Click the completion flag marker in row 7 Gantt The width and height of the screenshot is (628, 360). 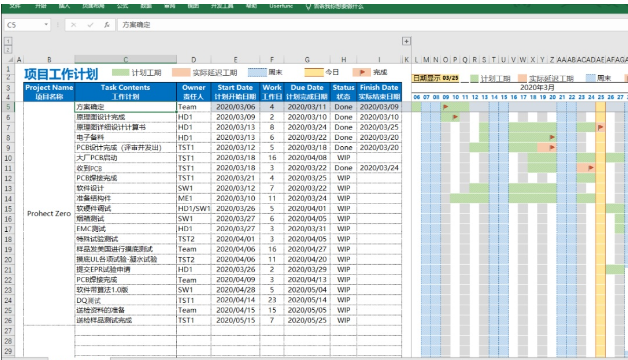(x=600, y=127)
